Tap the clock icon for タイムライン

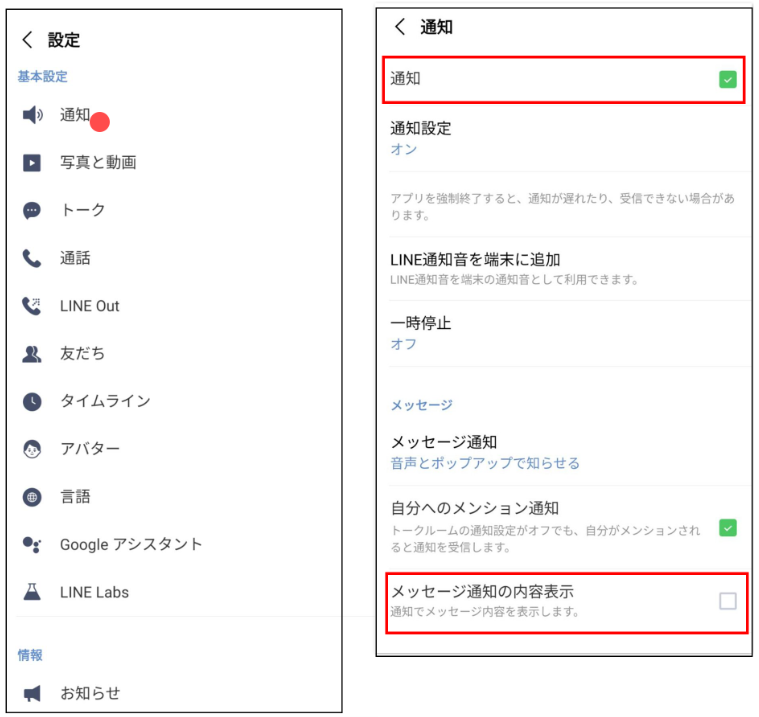(32, 401)
